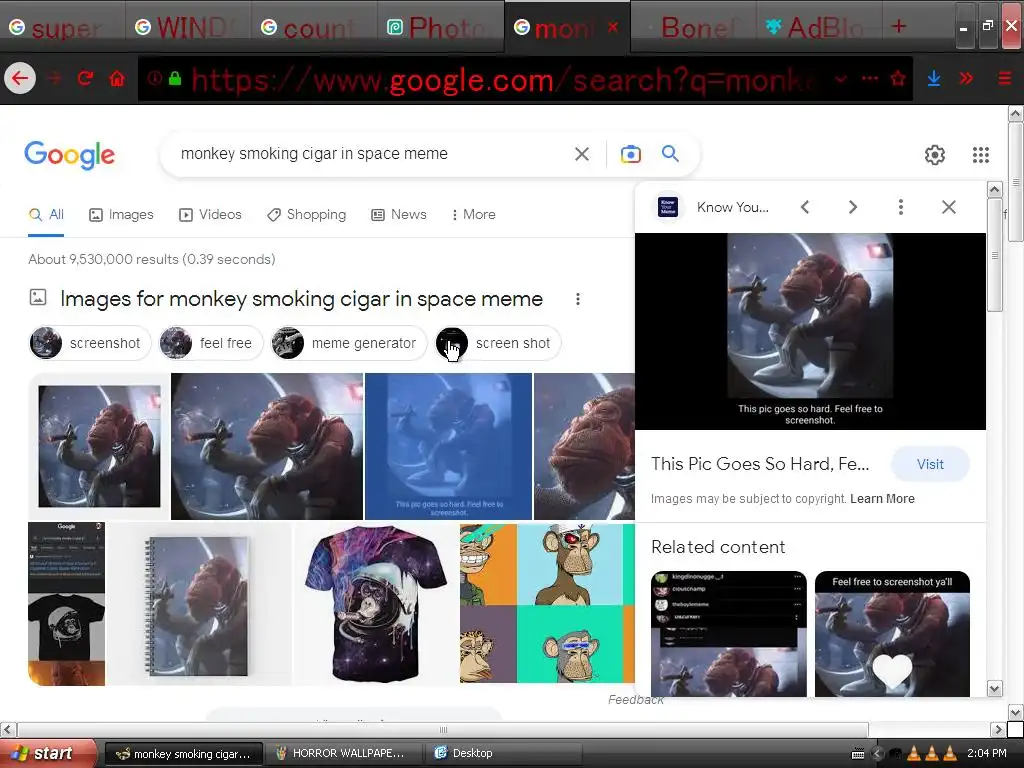Open the browser home page icon
Image resolution: width=1024 pixels, height=768 pixels.
pos(117,78)
